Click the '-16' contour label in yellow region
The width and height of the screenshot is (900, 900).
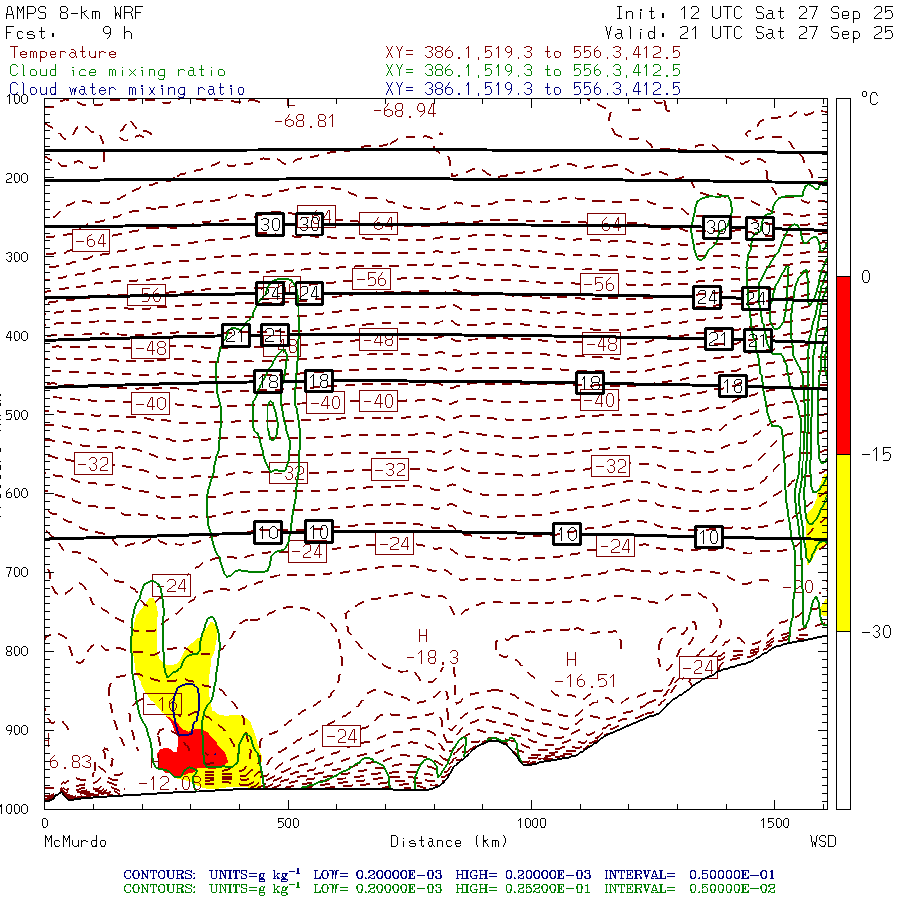point(162,704)
